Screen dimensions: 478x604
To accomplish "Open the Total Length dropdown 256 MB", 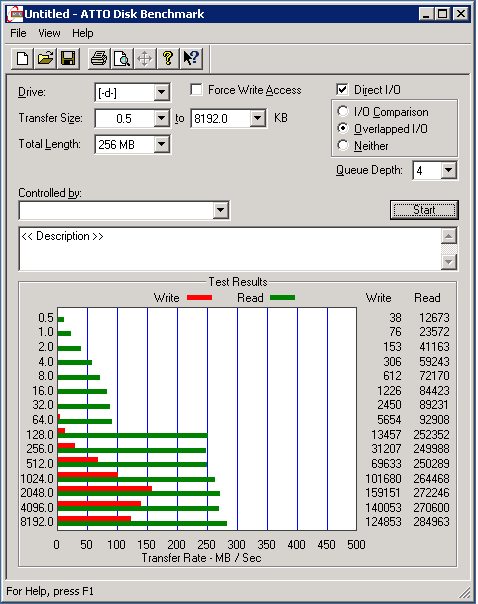I will click(x=161, y=144).
